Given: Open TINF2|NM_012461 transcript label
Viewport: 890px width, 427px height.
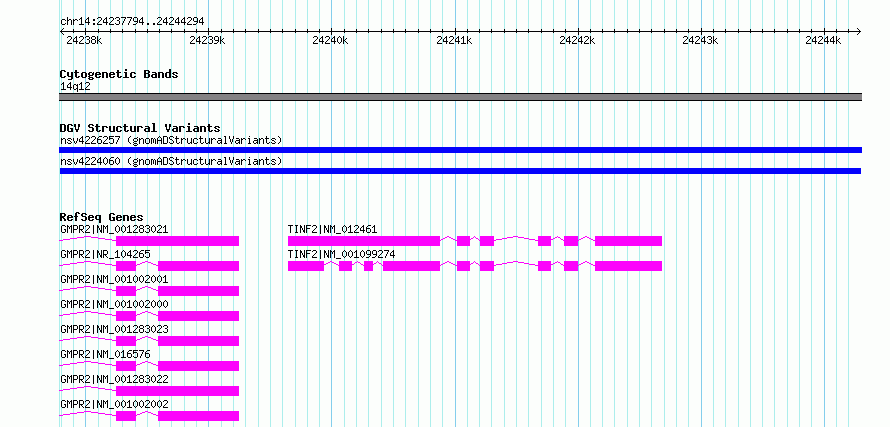Looking at the screenshot, I should tap(333, 229).
